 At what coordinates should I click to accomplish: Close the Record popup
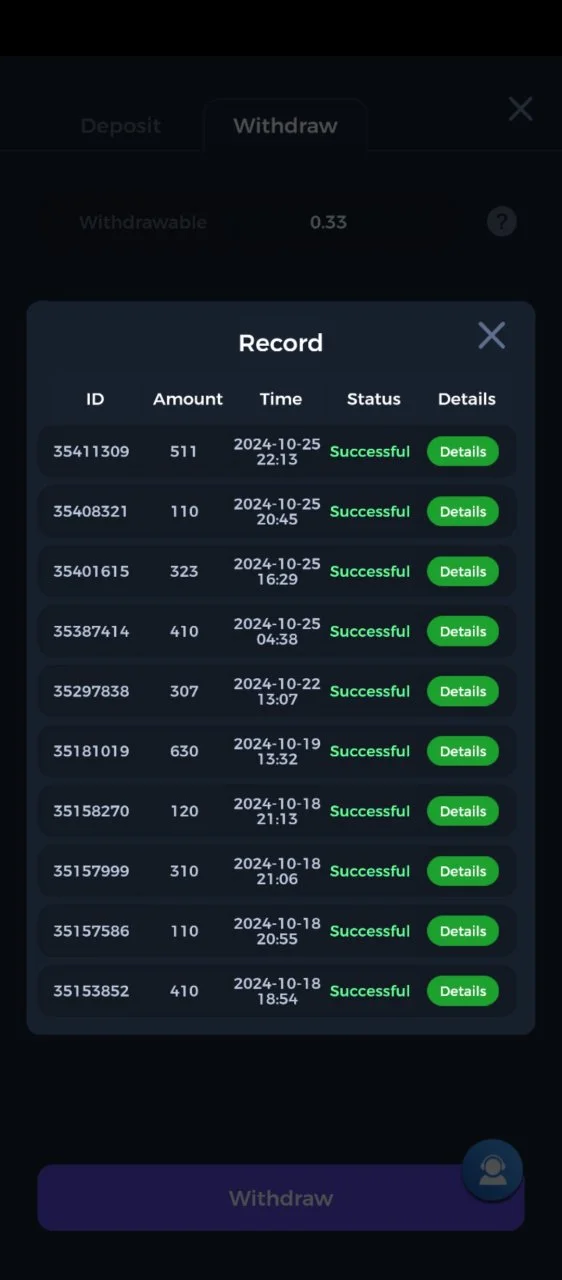click(491, 335)
